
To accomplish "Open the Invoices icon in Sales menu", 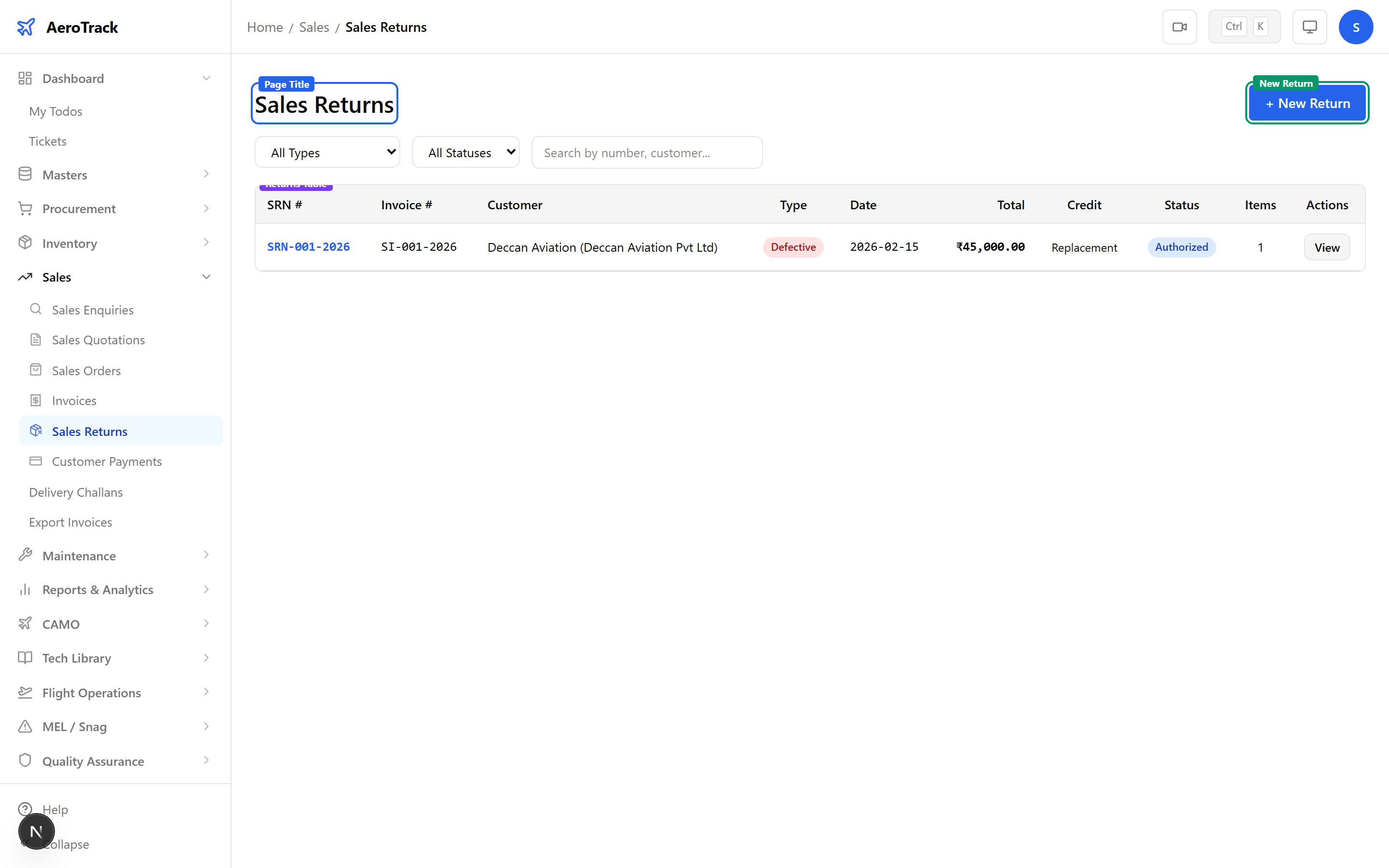I will pos(36,400).
